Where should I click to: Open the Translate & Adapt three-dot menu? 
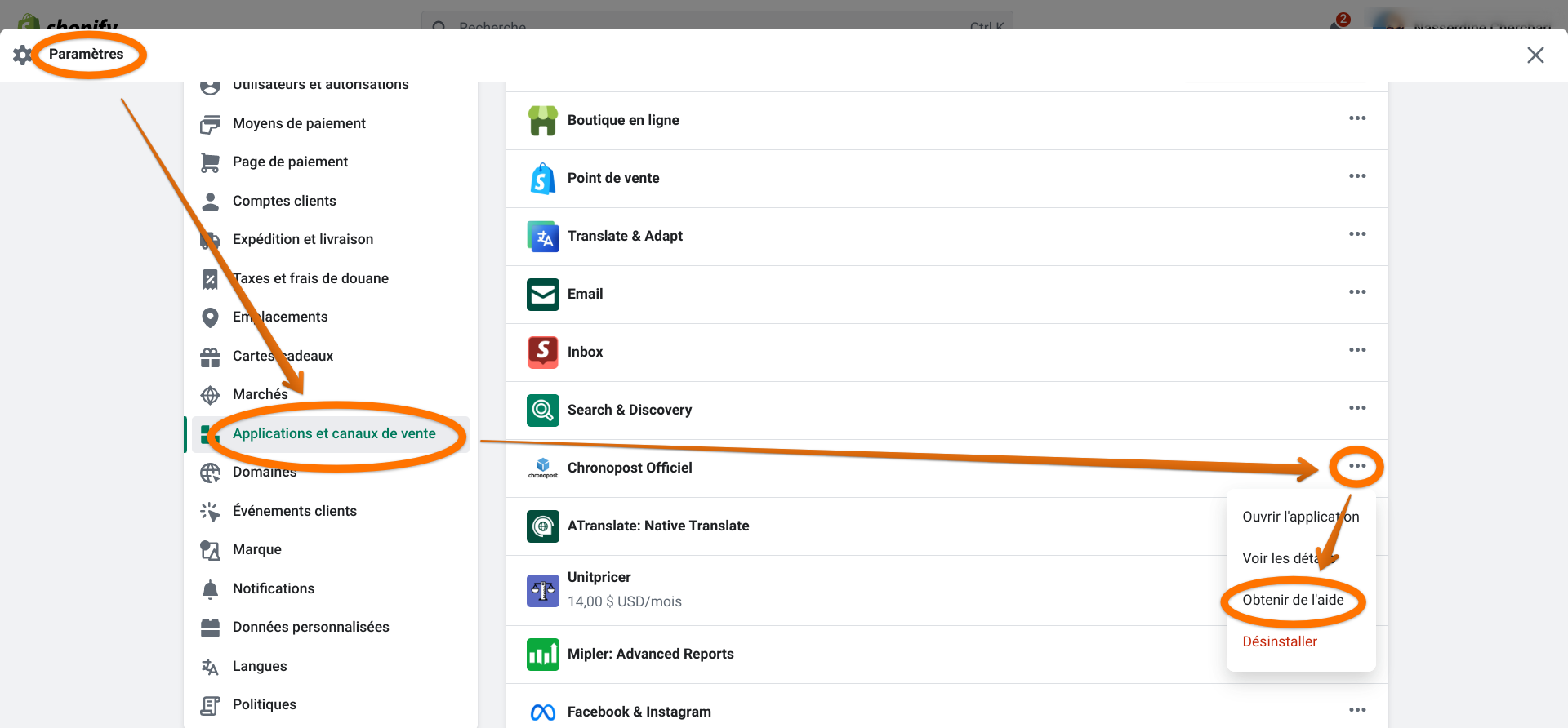(x=1357, y=234)
